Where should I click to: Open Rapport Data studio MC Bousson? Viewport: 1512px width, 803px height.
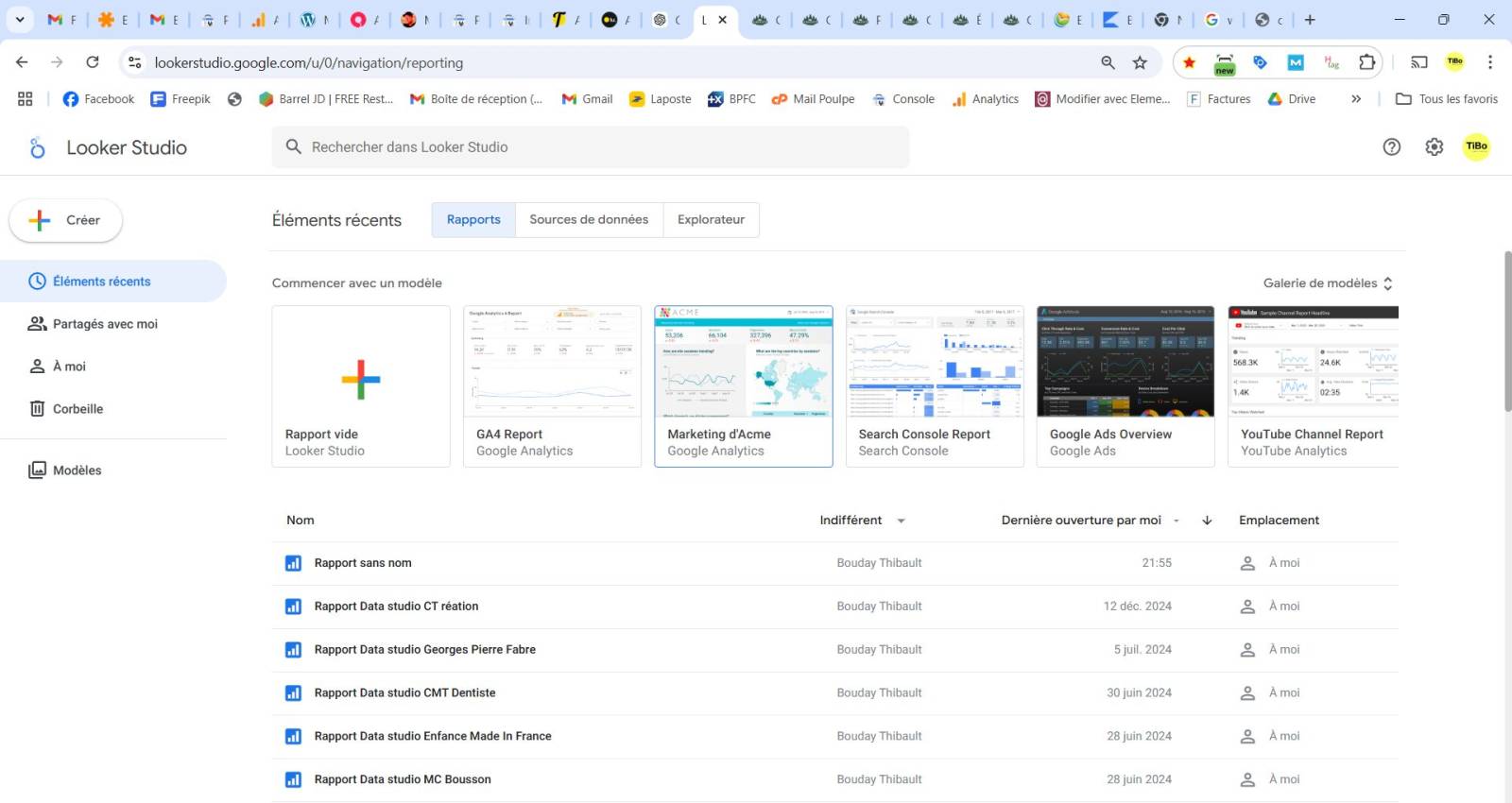pos(403,780)
